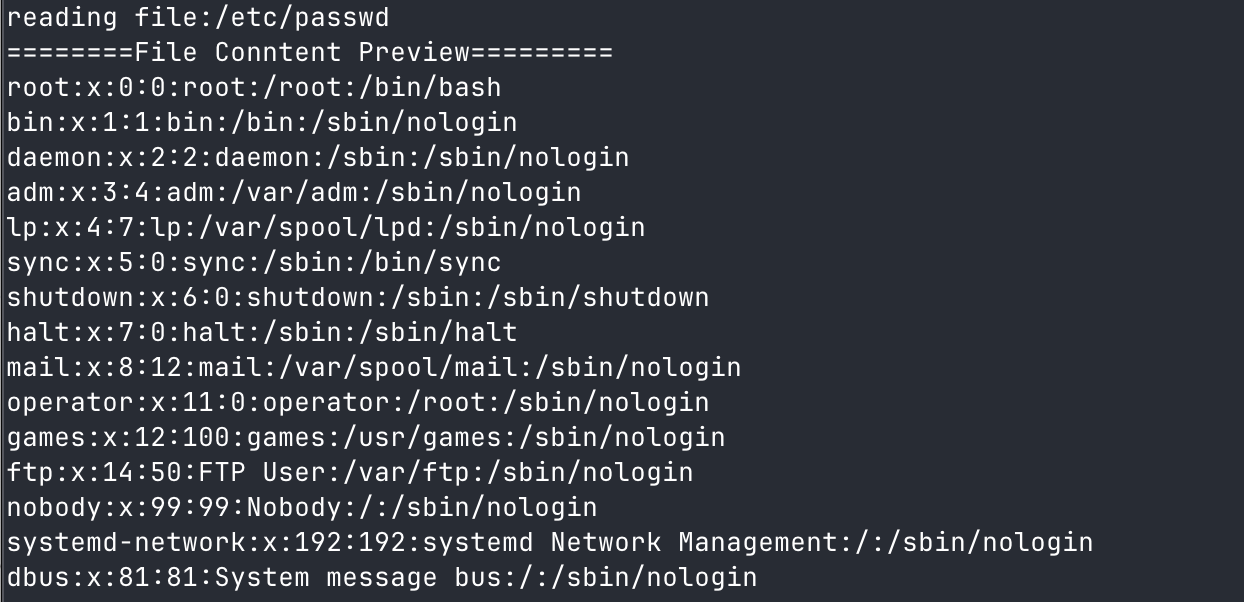The width and height of the screenshot is (1244, 602).
Task: Click the operator user entry line
Action: [x=358, y=403]
